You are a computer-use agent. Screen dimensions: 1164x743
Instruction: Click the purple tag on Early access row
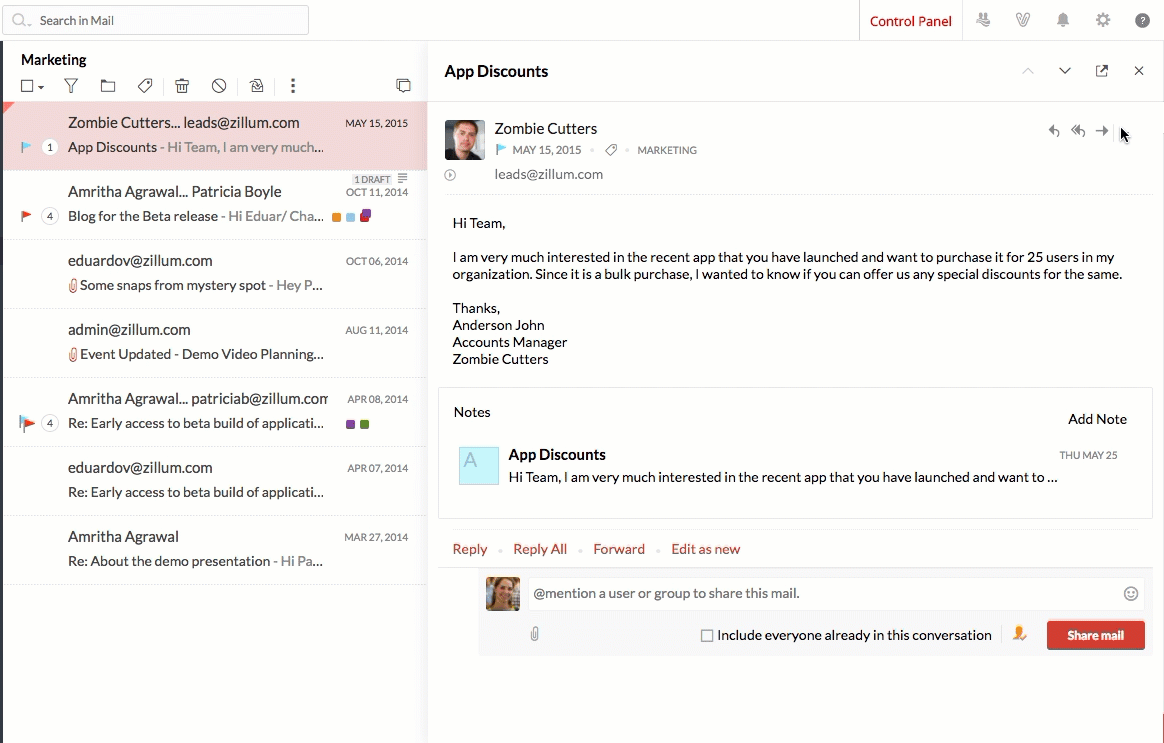(x=350, y=425)
